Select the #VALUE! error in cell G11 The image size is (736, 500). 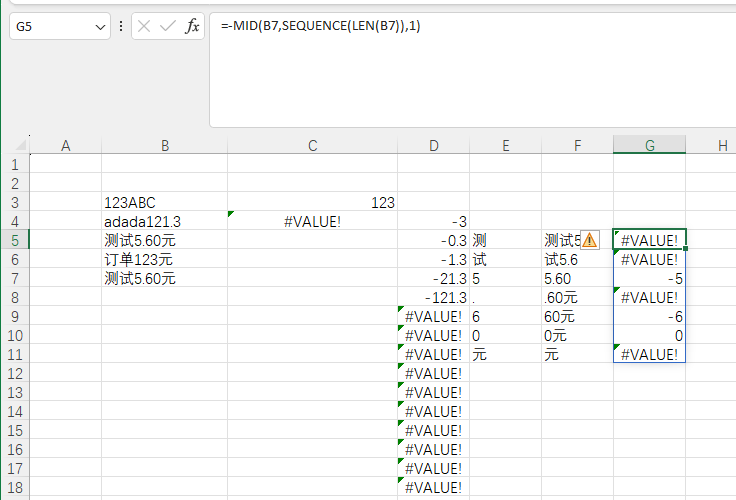tap(650, 354)
